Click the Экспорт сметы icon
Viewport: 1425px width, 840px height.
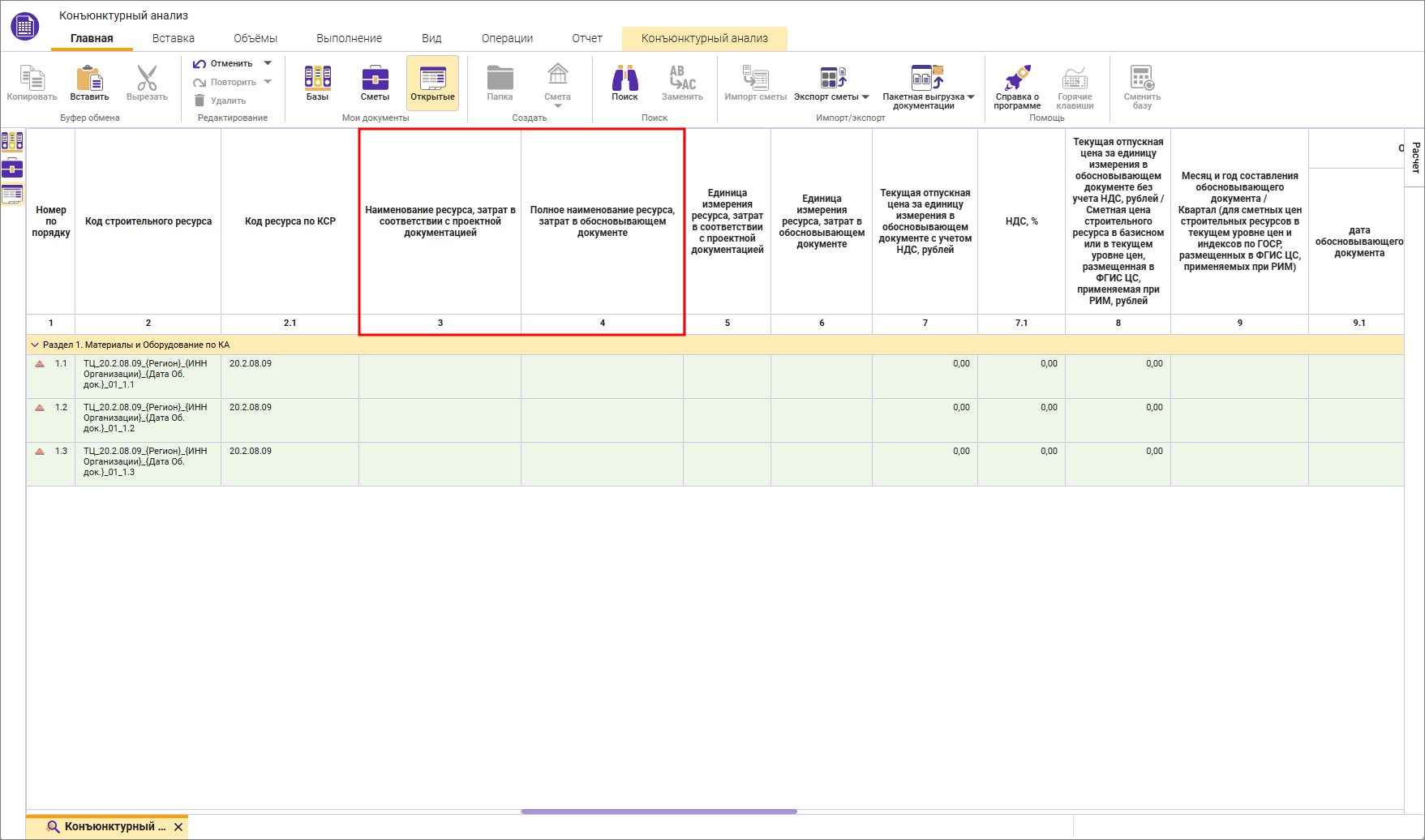coord(833,79)
